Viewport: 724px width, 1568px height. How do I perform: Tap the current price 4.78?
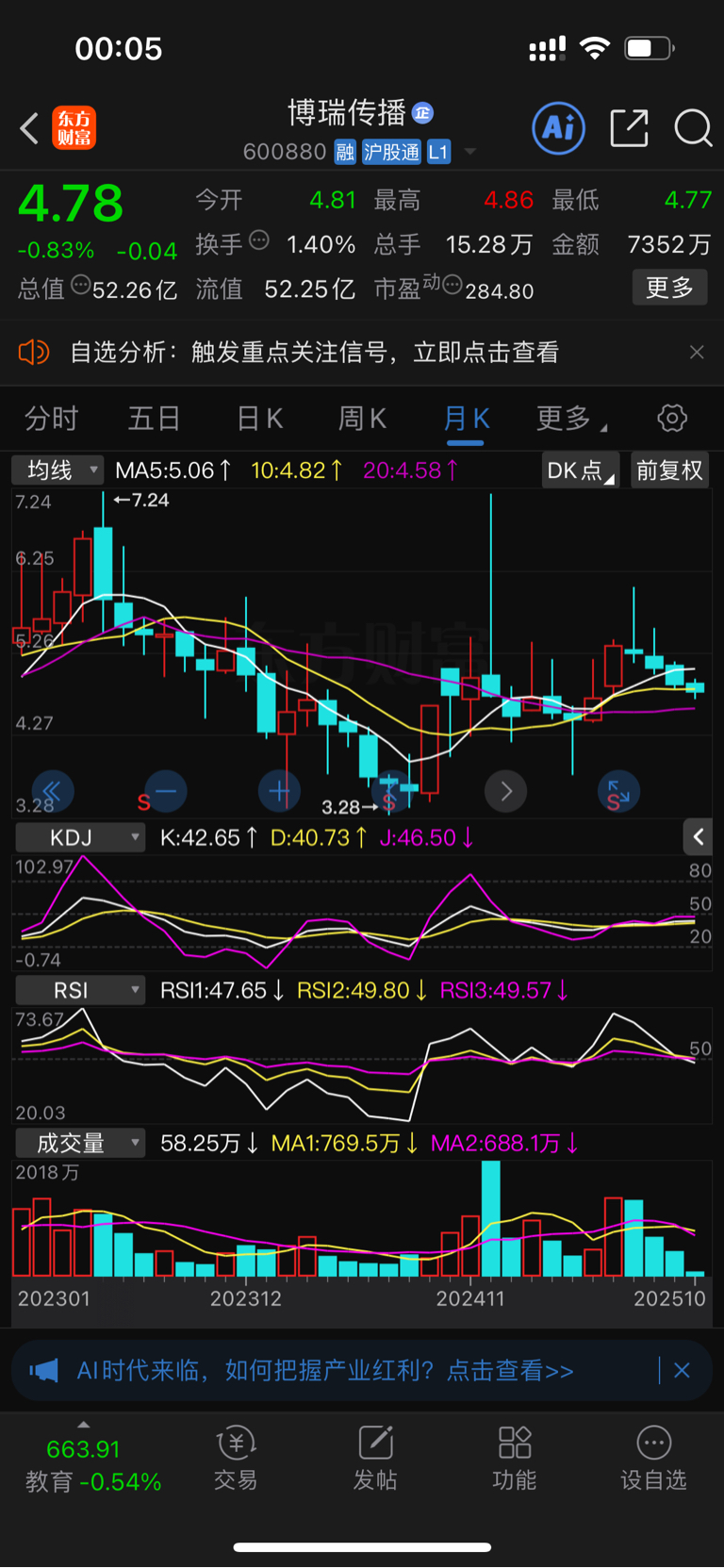71,203
